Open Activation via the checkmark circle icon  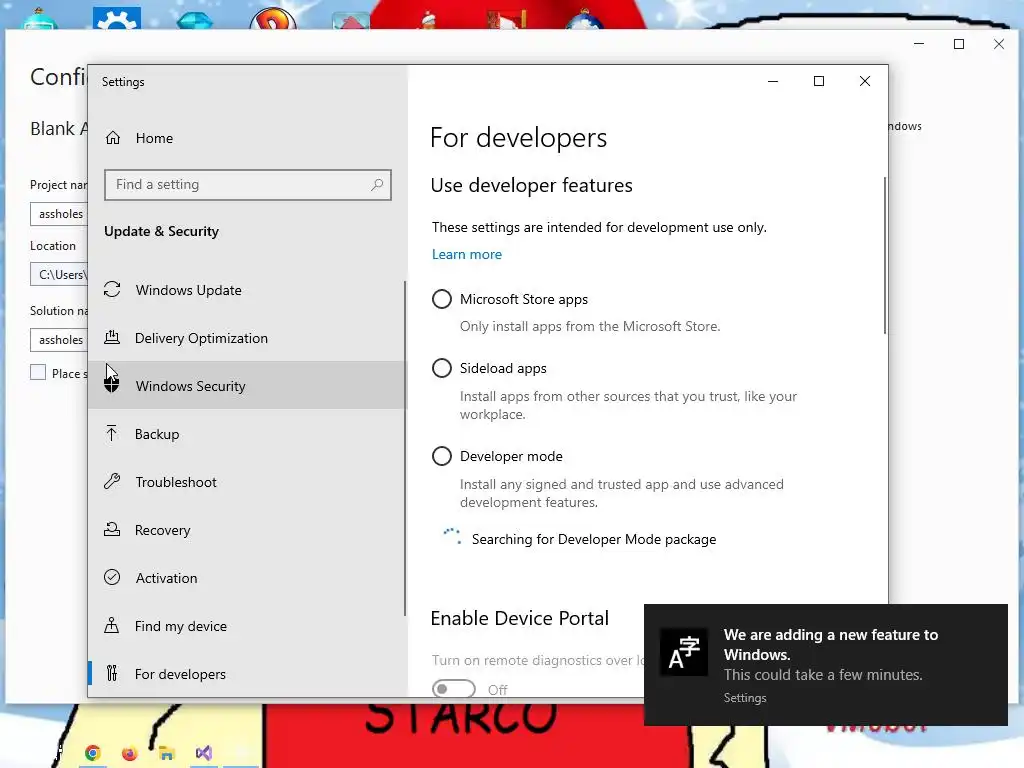[112, 577]
